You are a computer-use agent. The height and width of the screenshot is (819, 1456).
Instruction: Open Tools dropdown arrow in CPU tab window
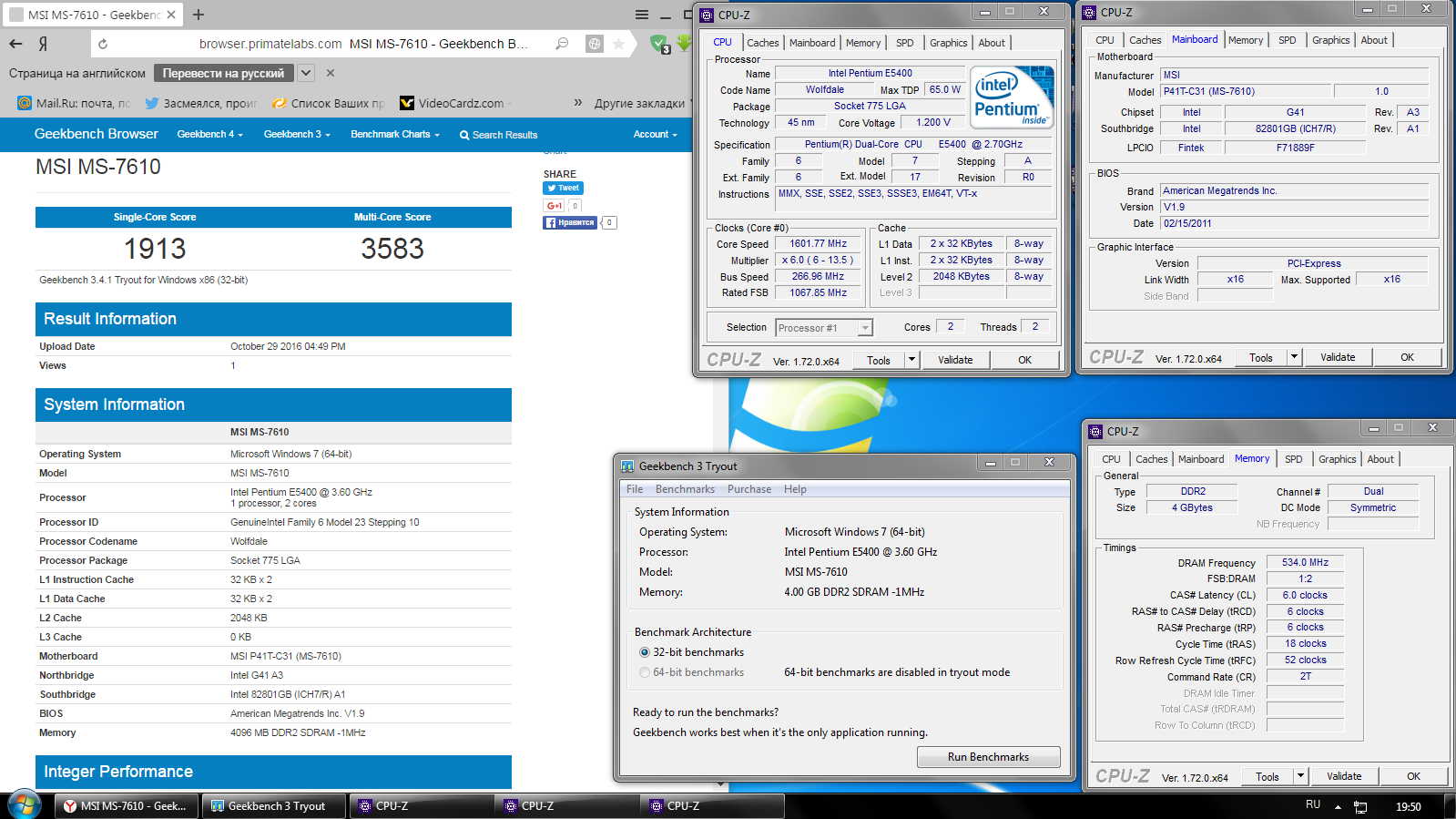911,360
